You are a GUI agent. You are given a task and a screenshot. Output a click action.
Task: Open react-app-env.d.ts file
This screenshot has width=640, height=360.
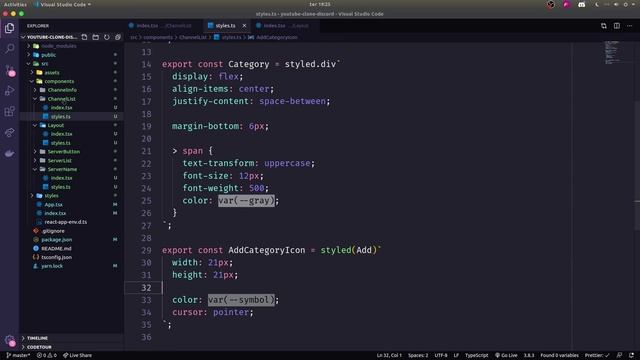[71, 222]
